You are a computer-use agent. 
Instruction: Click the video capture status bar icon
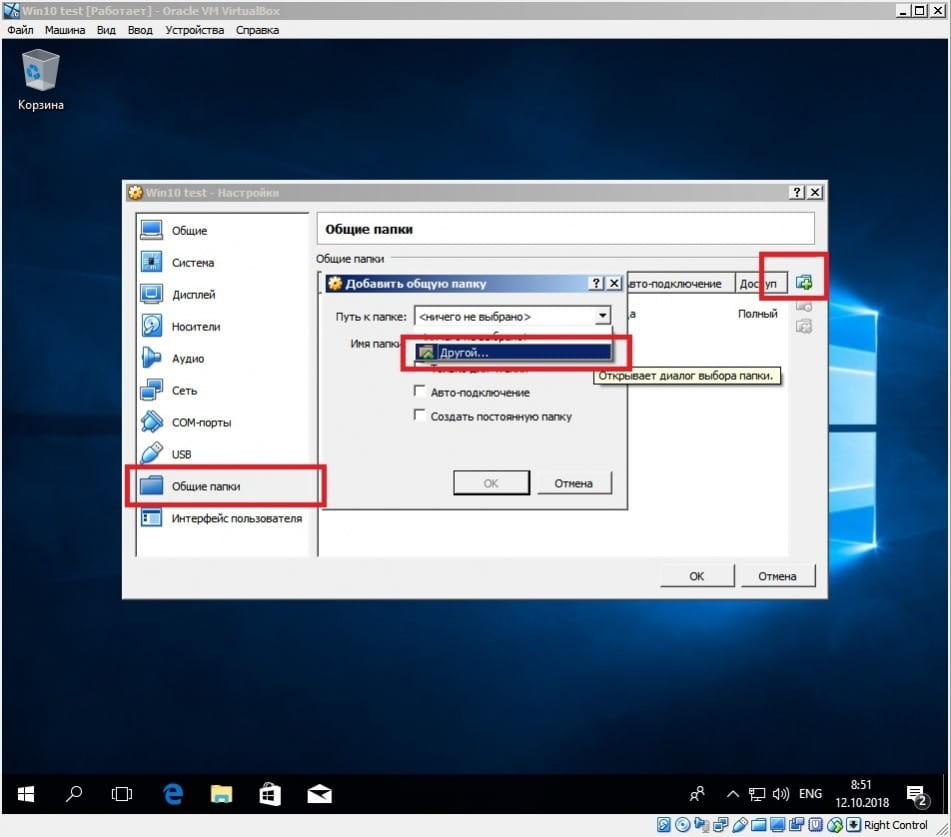(796, 825)
